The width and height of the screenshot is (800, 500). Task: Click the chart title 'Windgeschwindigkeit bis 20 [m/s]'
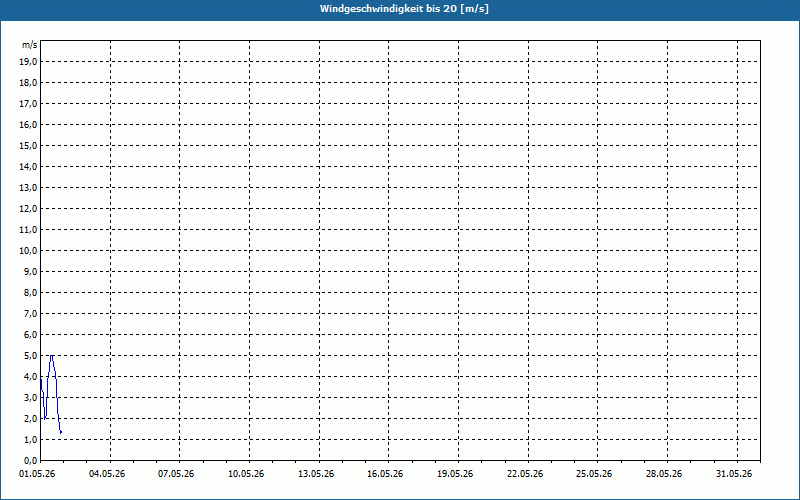pos(404,9)
